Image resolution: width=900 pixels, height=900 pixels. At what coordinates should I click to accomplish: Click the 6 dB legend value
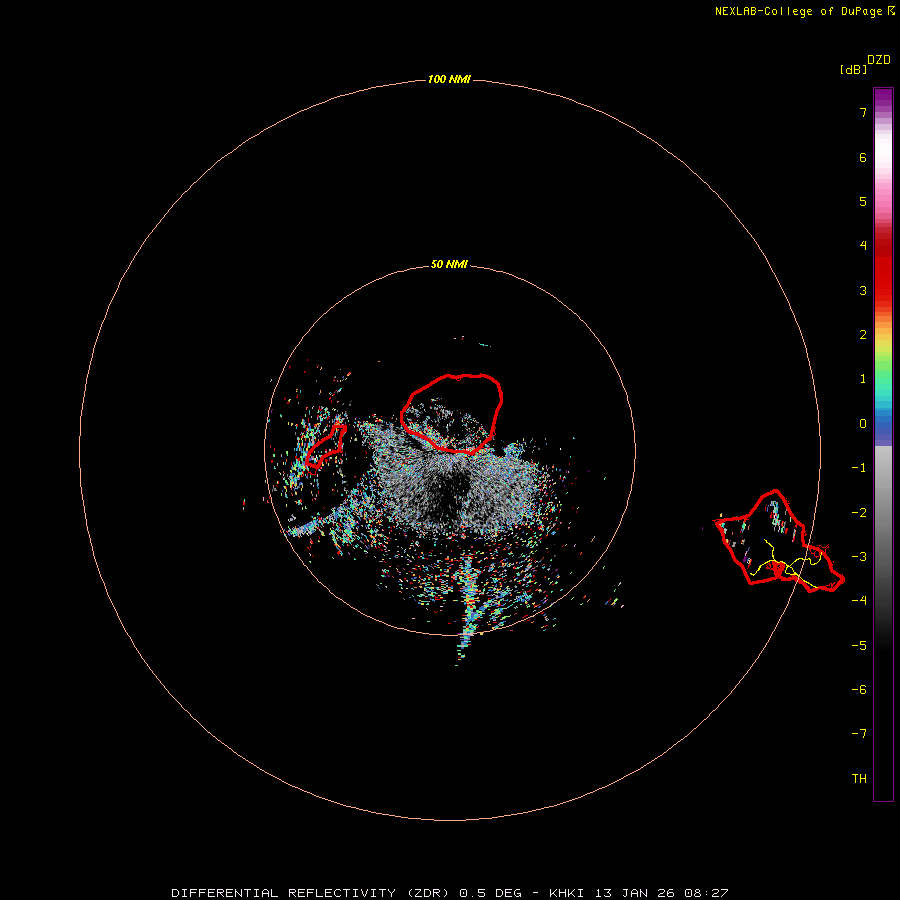click(863, 157)
